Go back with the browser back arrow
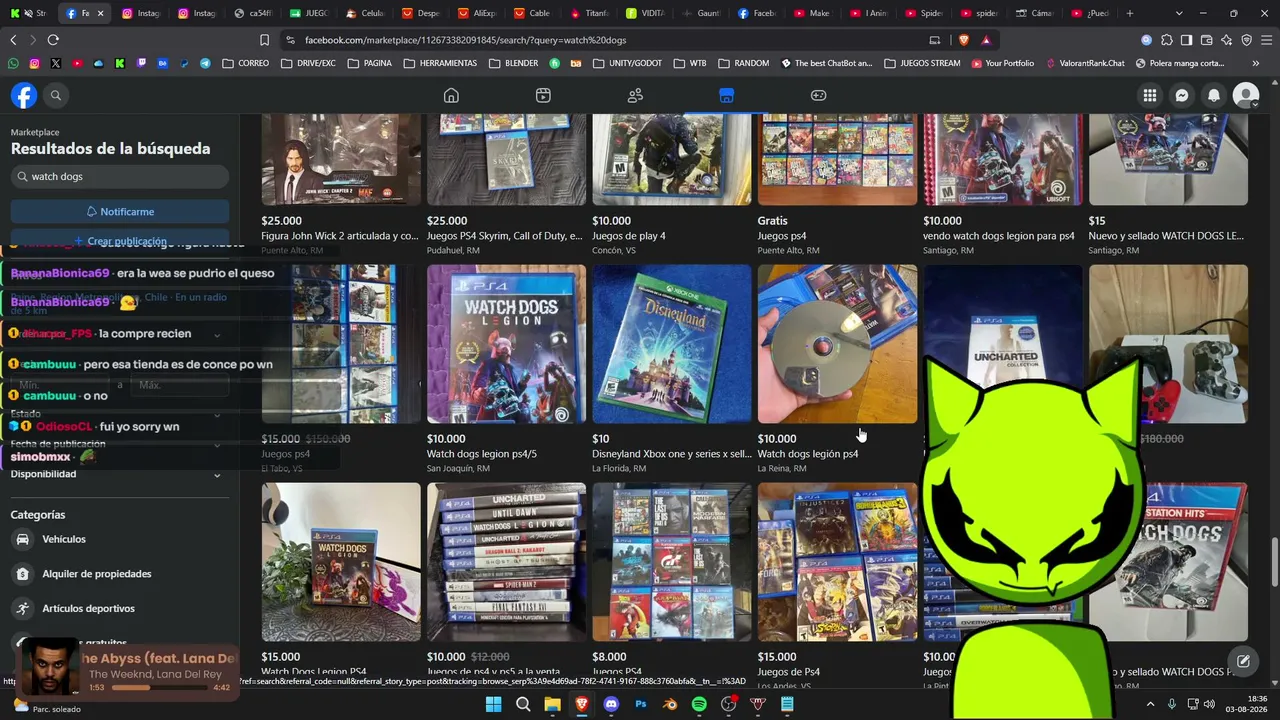This screenshot has width=1280, height=720. coord(13,40)
